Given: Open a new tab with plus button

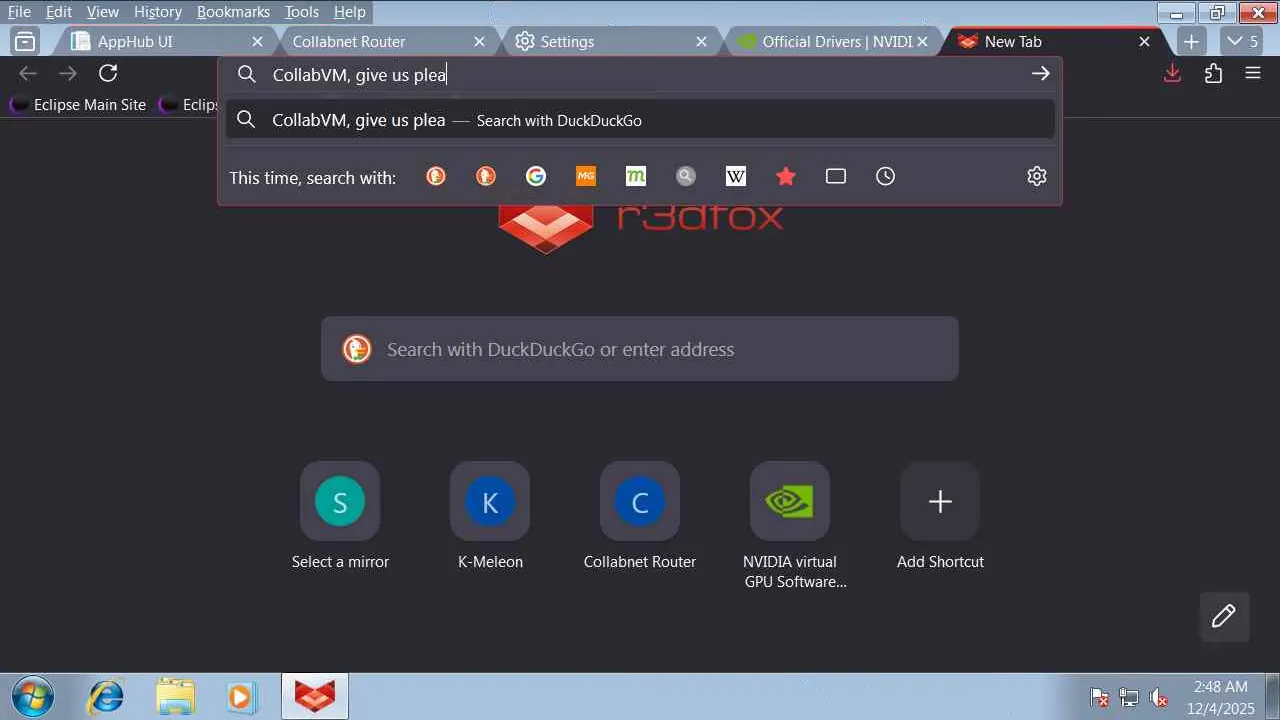Looking at the screenshot, I should coord(1190,42).
